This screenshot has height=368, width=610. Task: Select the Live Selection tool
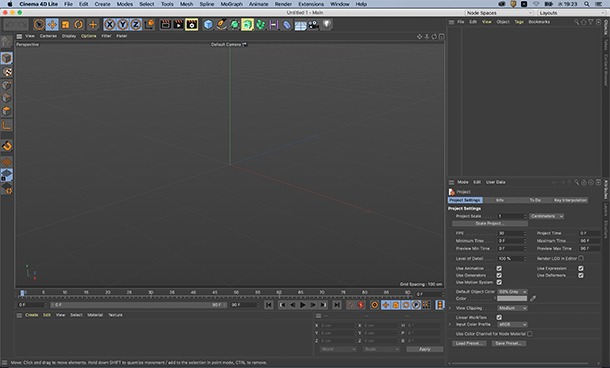pos(39,25)
